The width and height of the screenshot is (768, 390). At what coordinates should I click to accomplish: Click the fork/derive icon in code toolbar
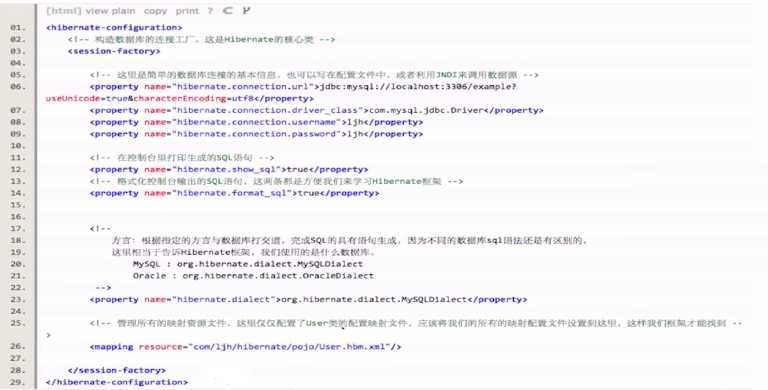(246, 10)
